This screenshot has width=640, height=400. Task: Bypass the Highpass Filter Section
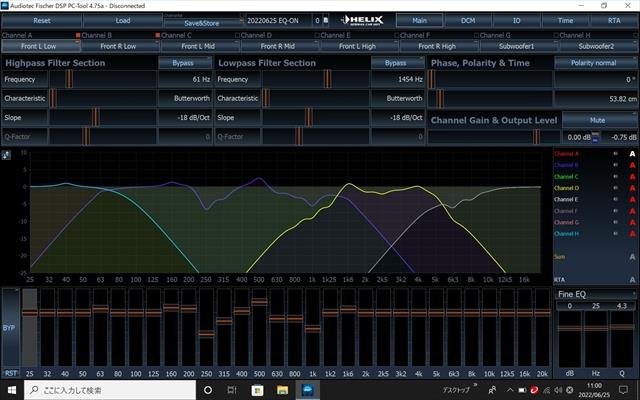point(183,63)
